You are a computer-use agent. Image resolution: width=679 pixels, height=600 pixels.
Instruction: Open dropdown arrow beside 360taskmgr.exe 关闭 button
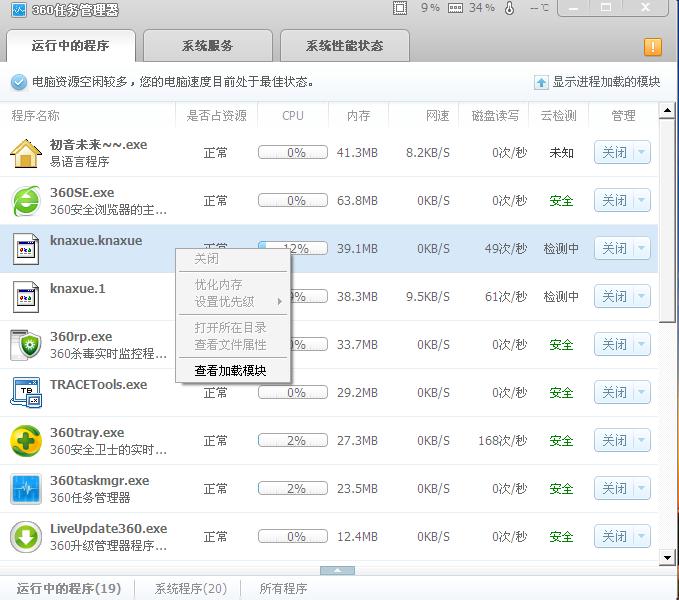[x=642, y=489]
